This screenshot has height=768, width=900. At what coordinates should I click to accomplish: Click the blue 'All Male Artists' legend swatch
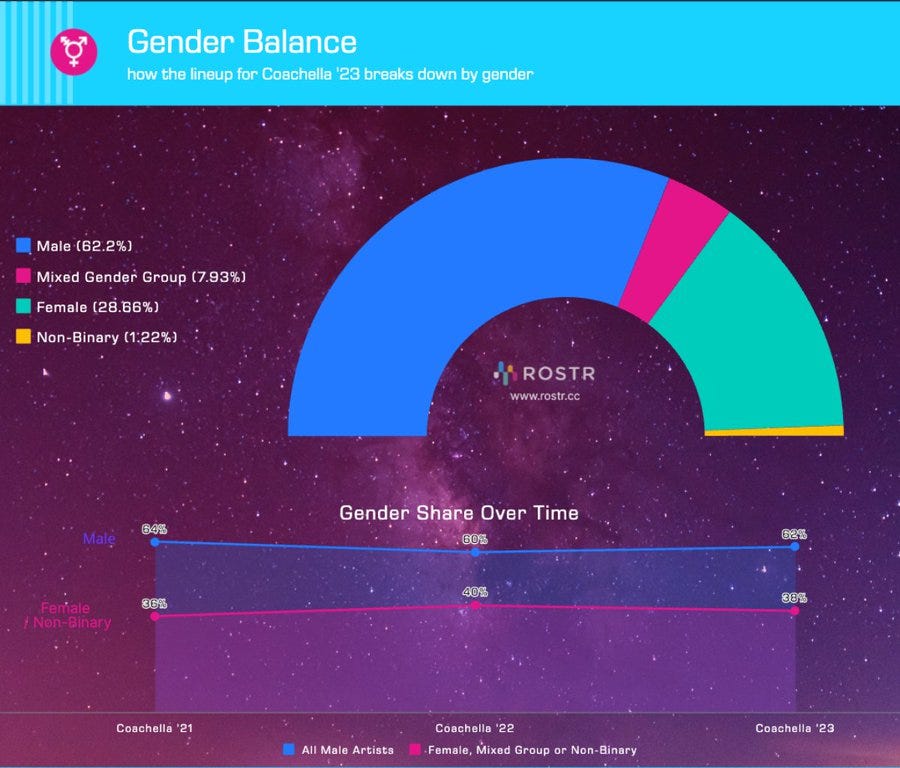(289, 750)
